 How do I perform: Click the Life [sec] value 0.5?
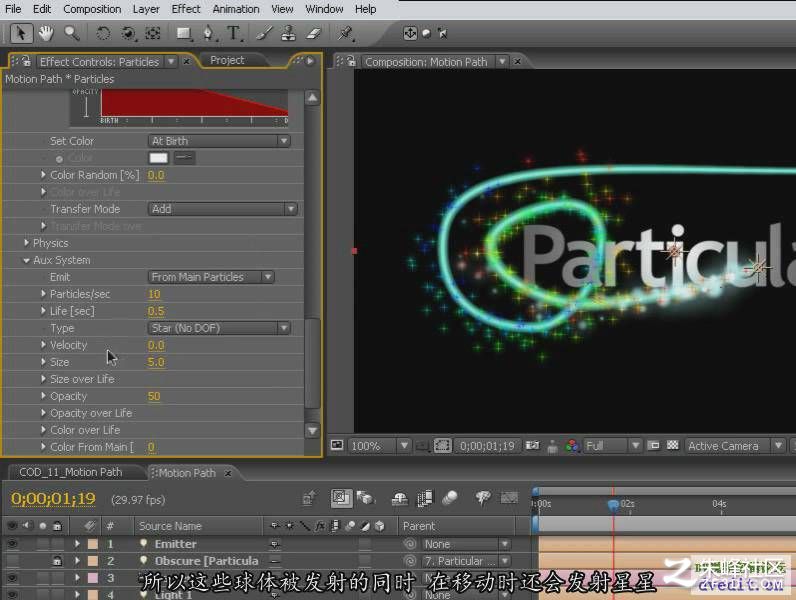(x=156, y=311)
